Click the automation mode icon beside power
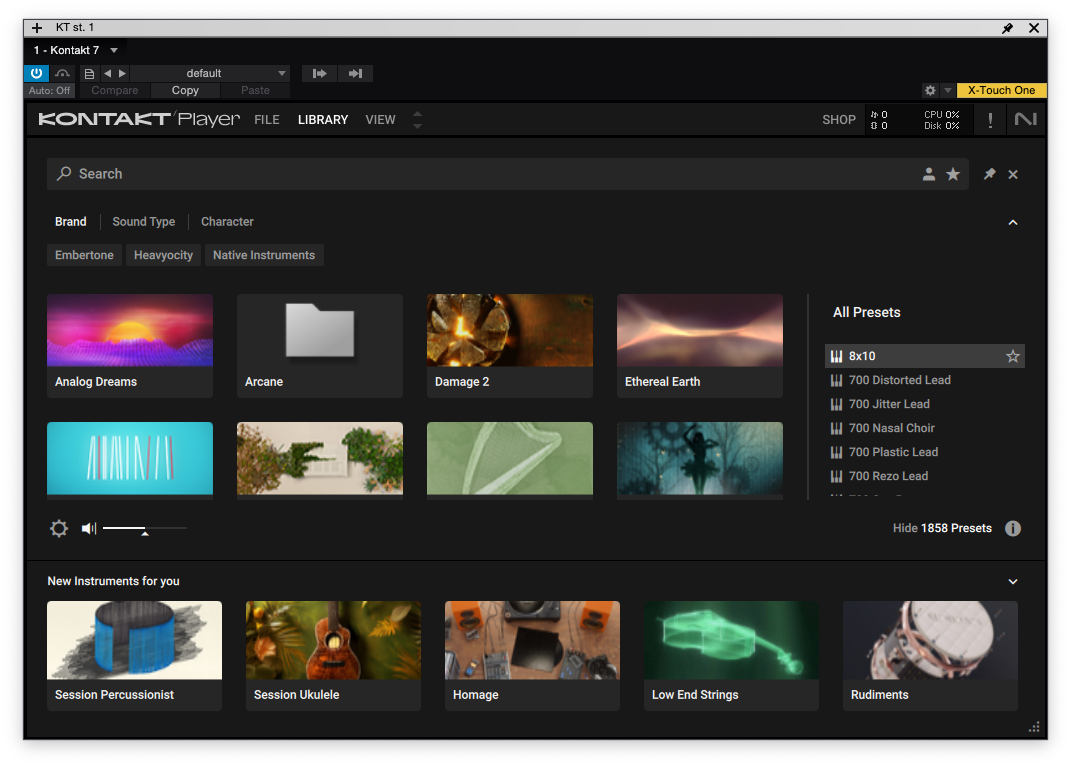 click(x=62, y=73)
